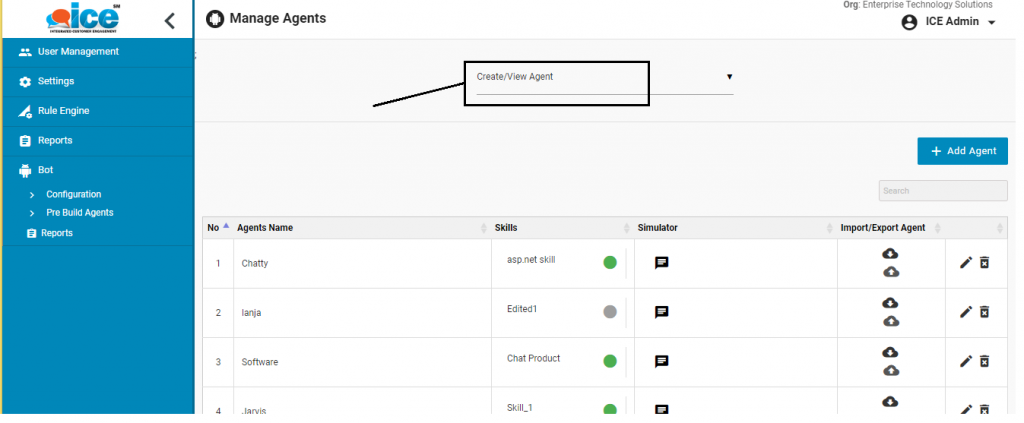This screenshot has width=1024, height=423.
Task: Delete the Chatty agent
Action: pos(984,263)
